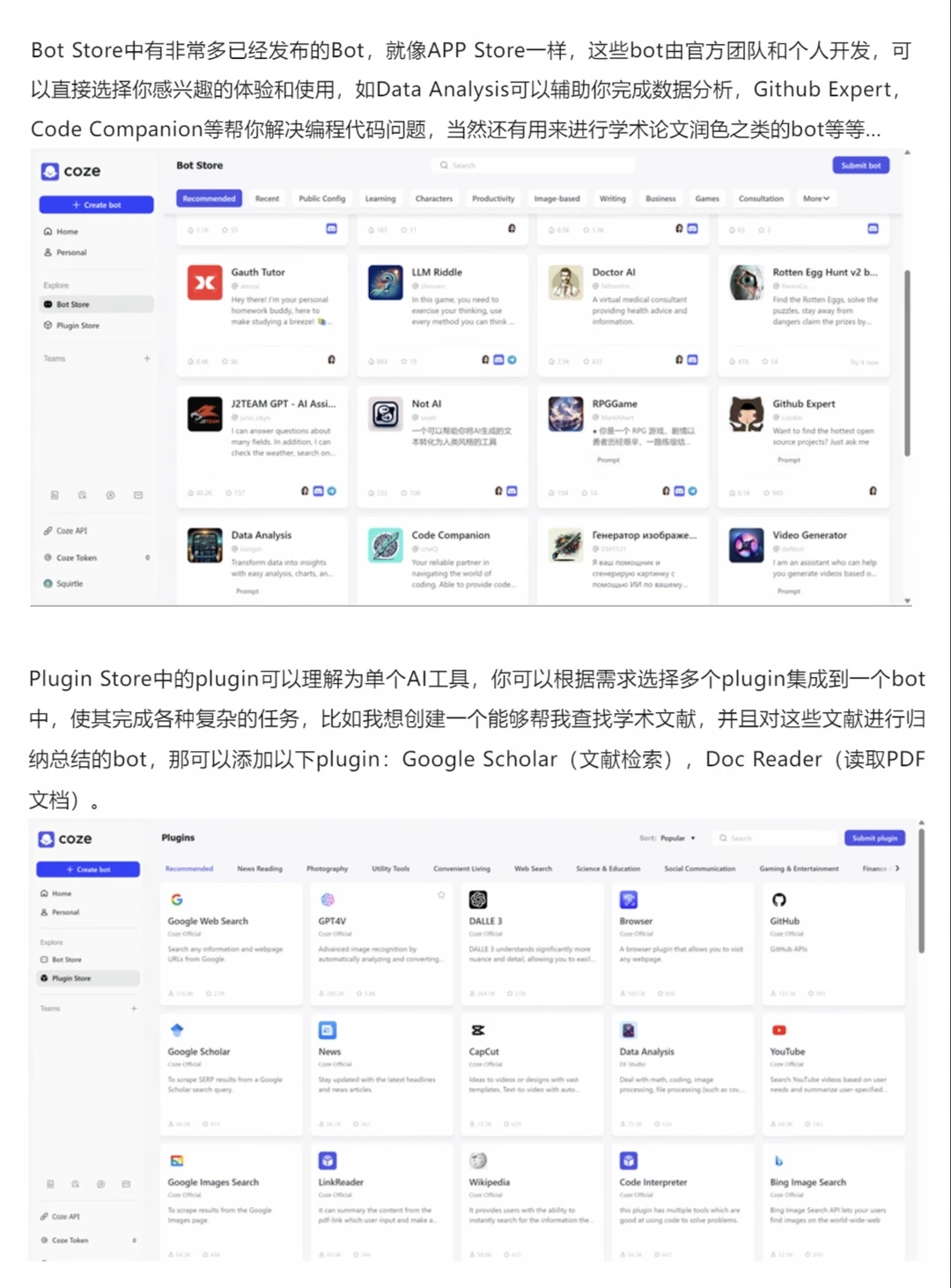
Task: Open the GitHub plugin icon
Action: pos(779,900)
